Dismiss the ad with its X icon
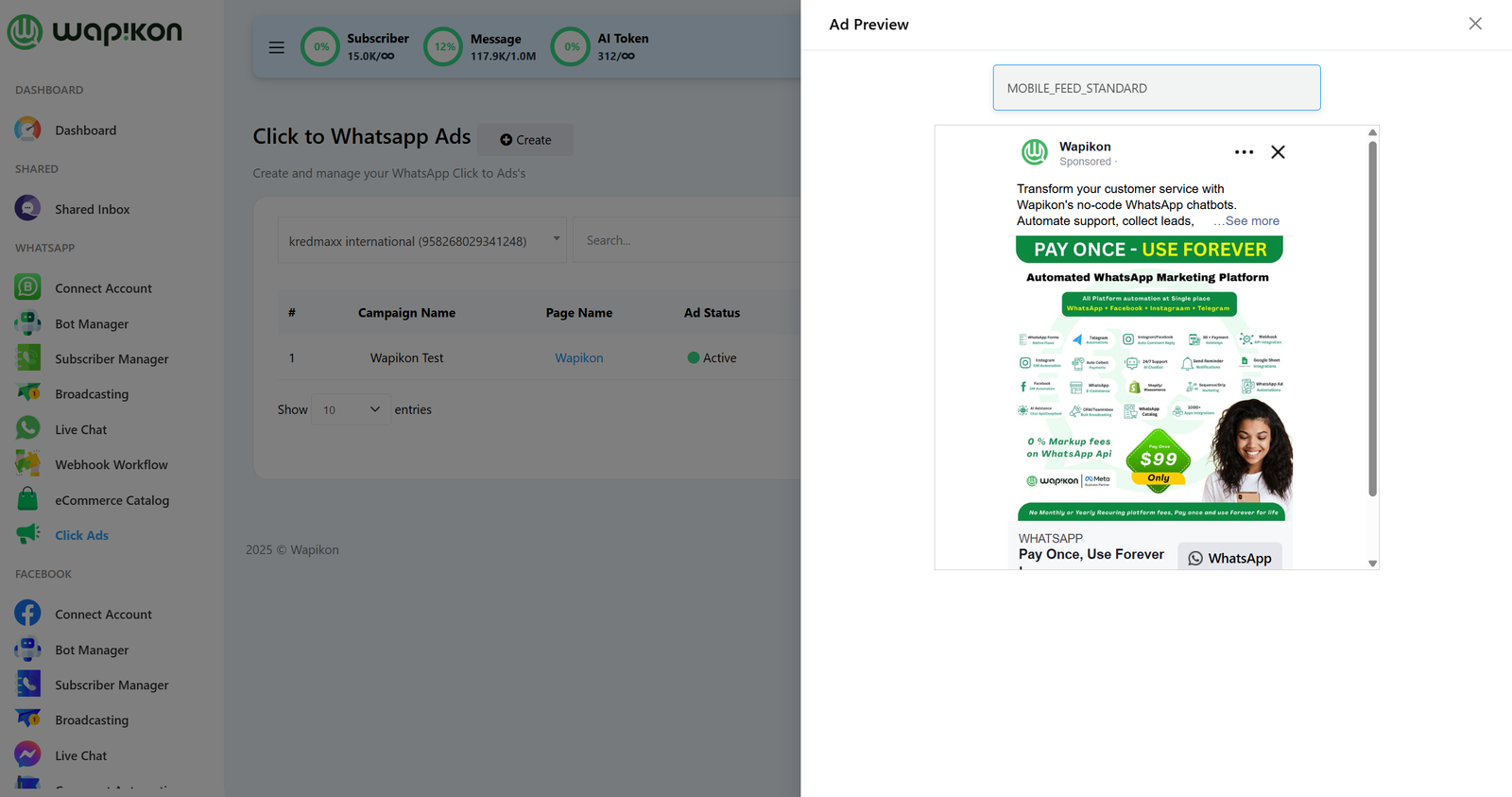Screen dimensions: 1512x797 (x=1278, y=152)
